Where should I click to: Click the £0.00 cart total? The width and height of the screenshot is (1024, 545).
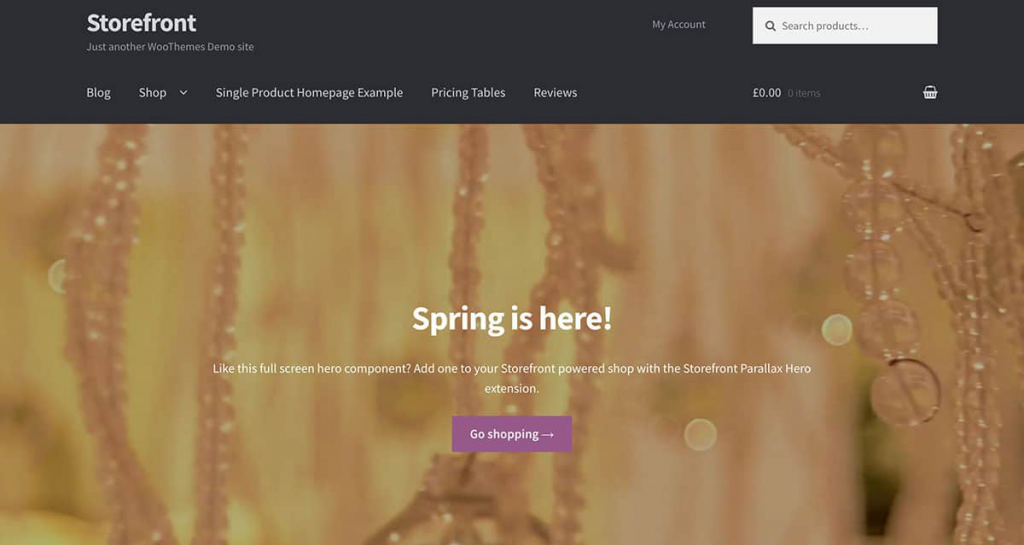[x=767, y=93]
